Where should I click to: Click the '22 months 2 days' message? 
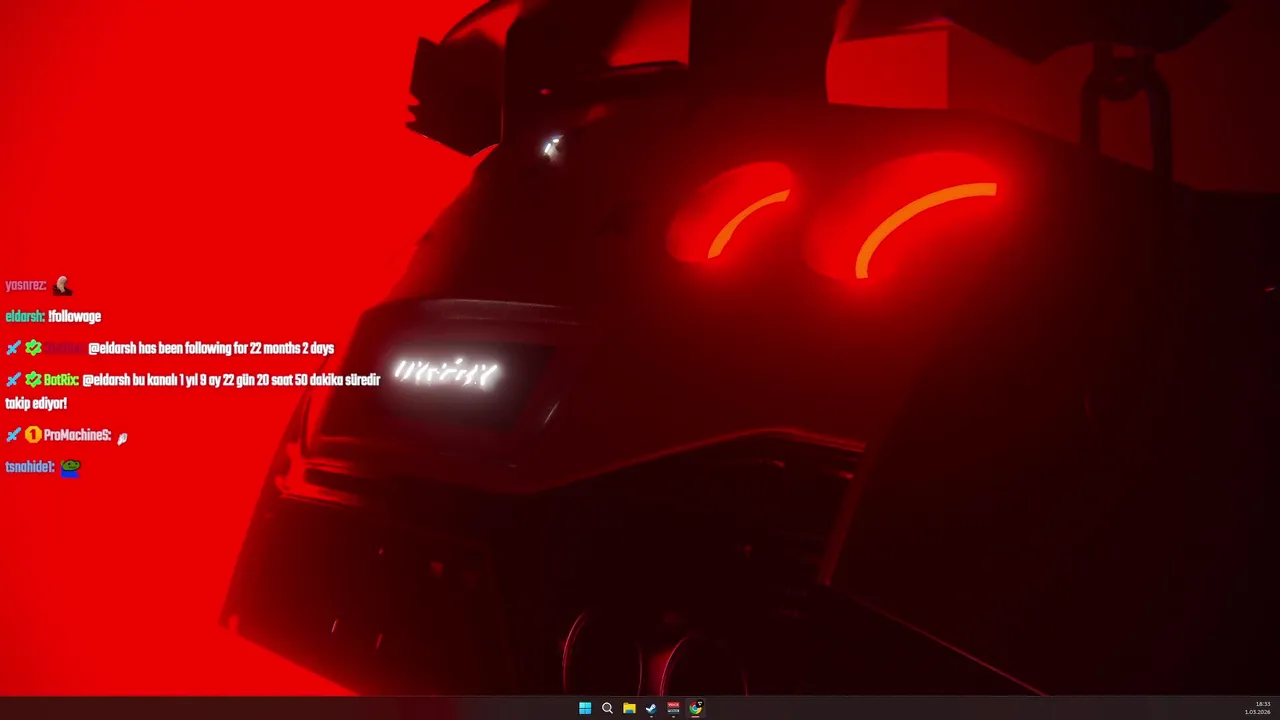tap(211, 348)
